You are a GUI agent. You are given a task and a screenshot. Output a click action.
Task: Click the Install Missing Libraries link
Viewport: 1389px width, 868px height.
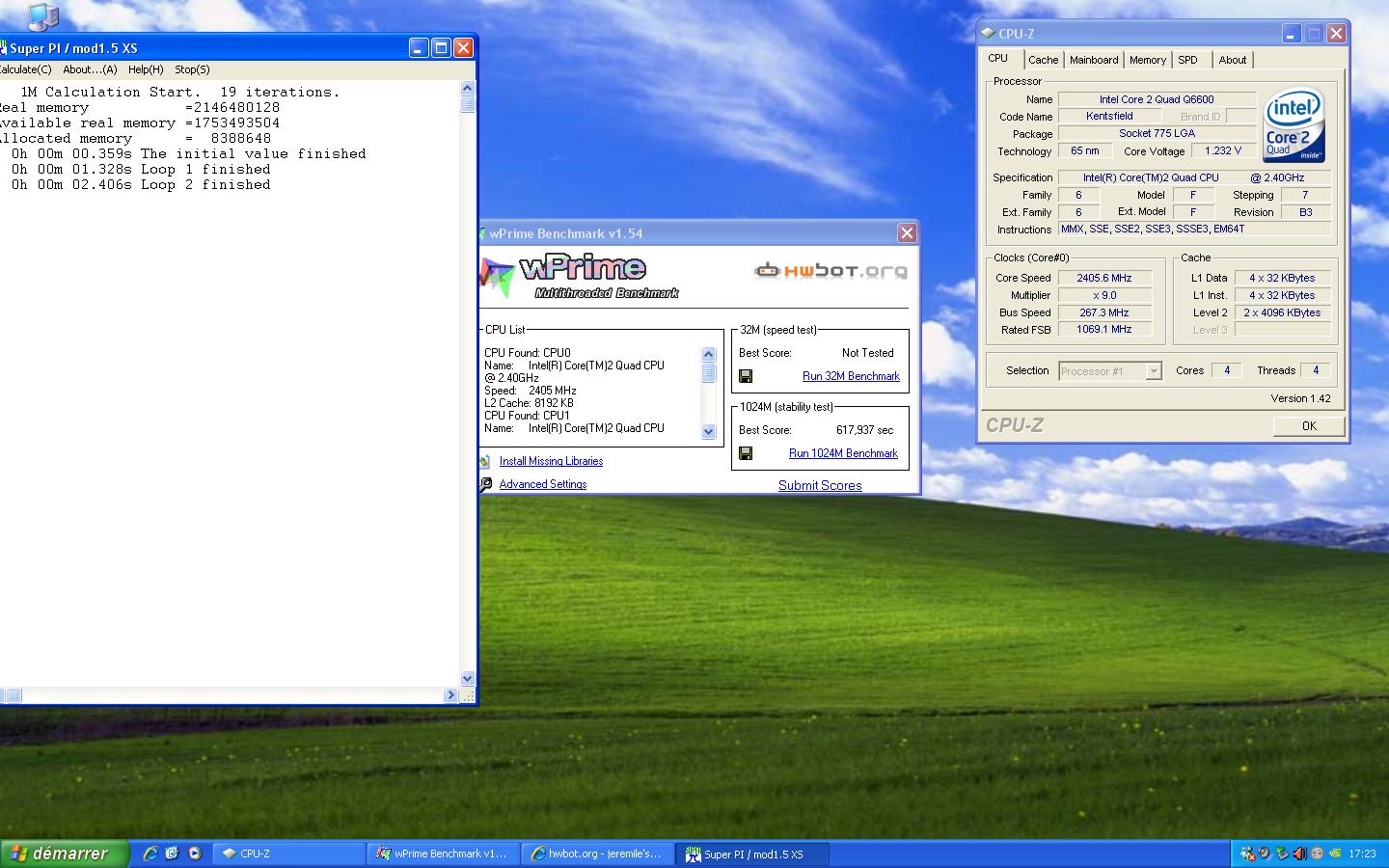(x=551, y=461)
